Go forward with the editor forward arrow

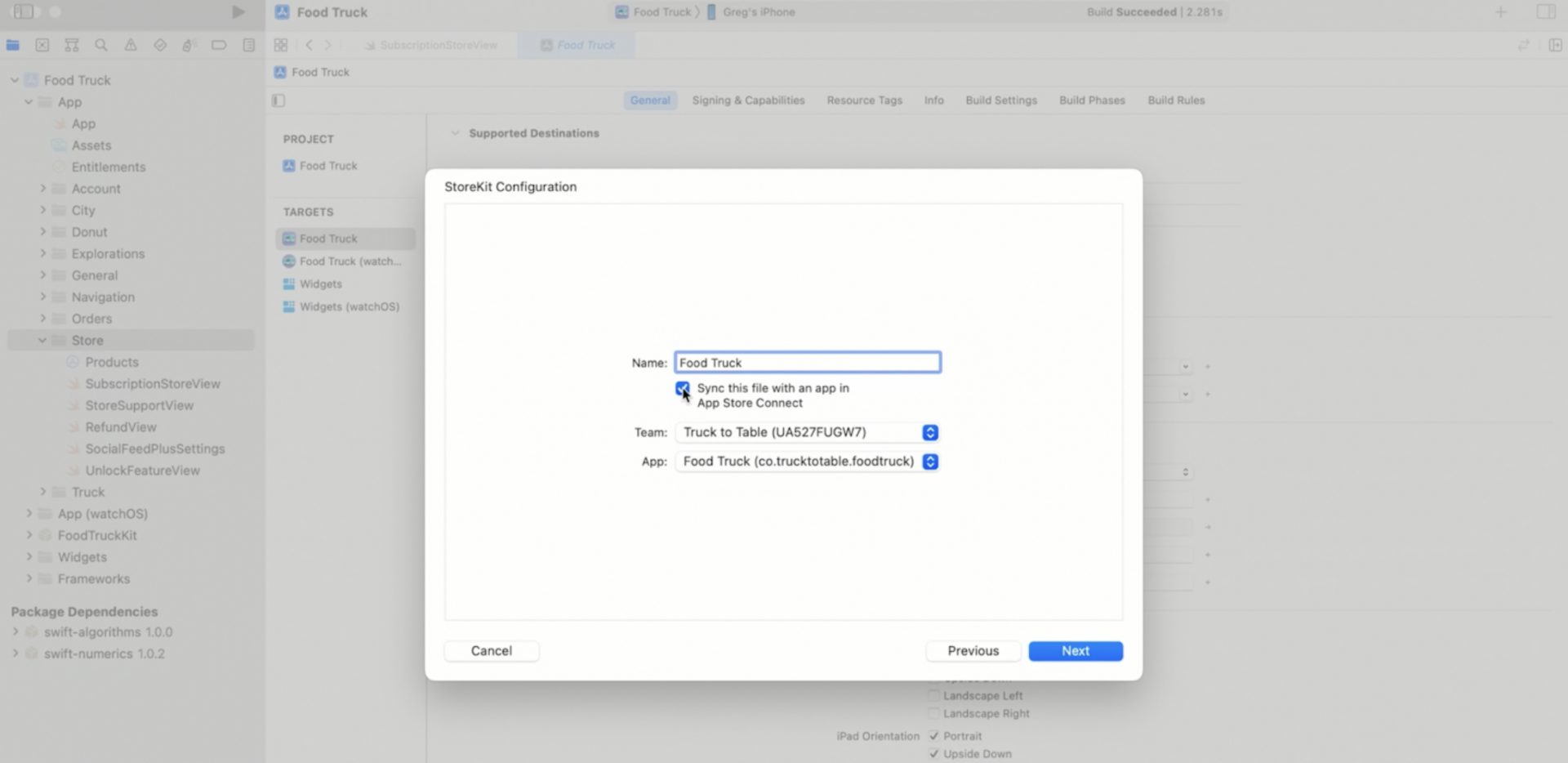point(328,45)
